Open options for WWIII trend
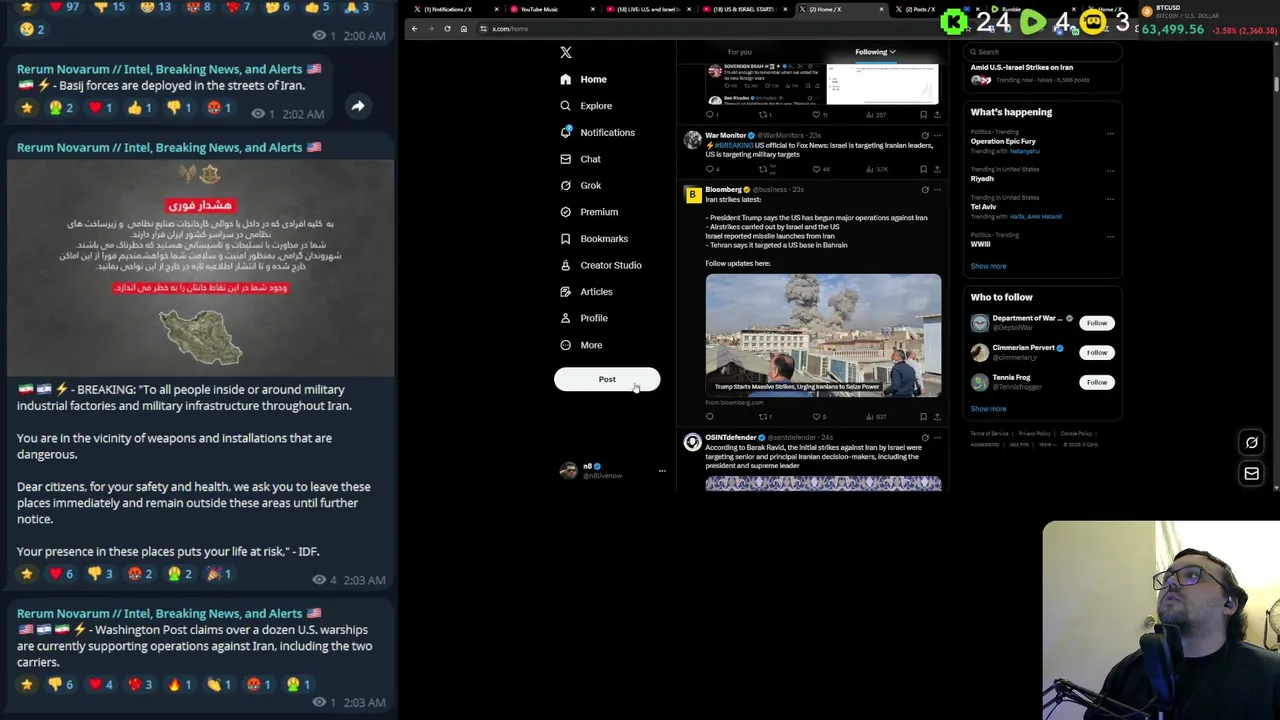1280x720 pixels. 1110,237
